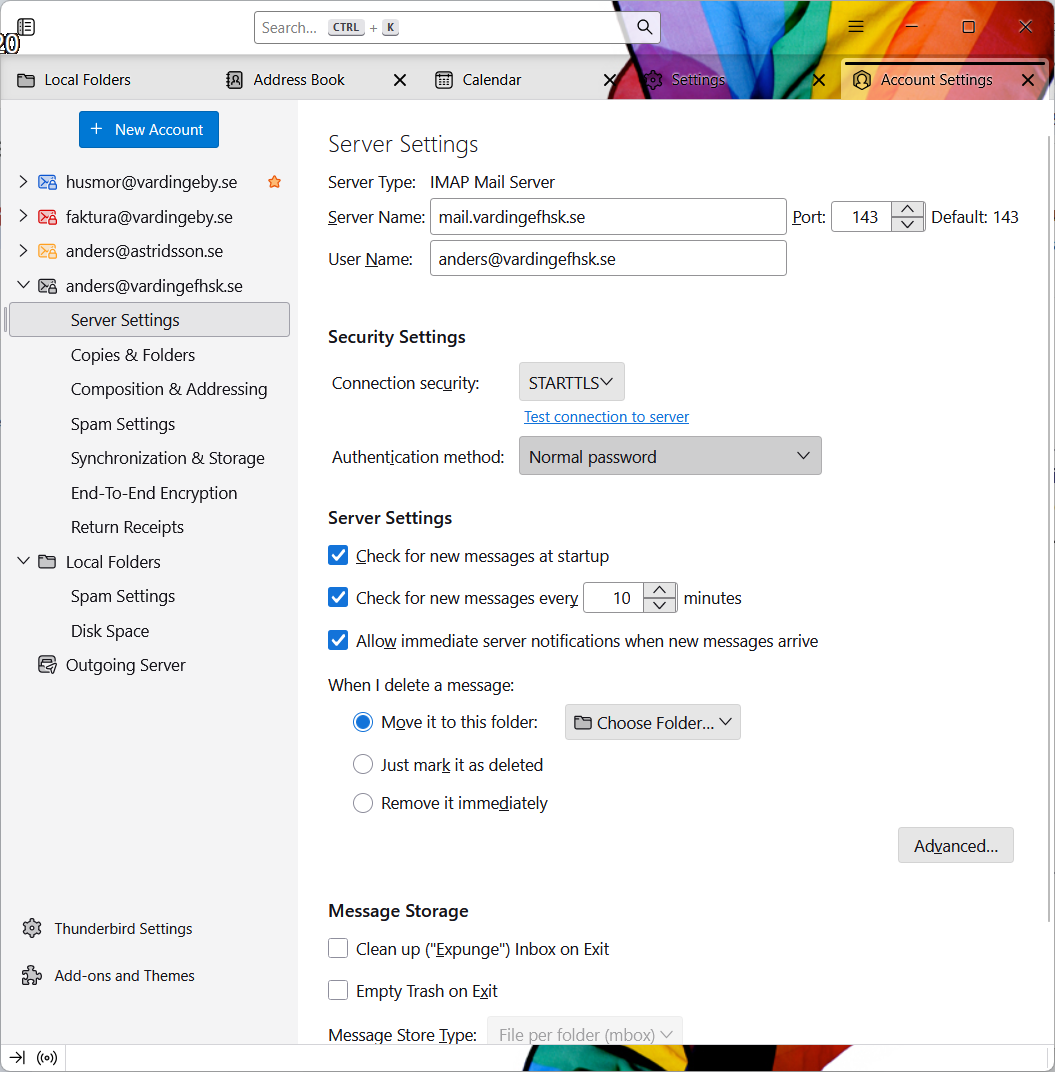Expand the faktura@vardingeby.se account

pyautogui.click(x=23, y=216)
